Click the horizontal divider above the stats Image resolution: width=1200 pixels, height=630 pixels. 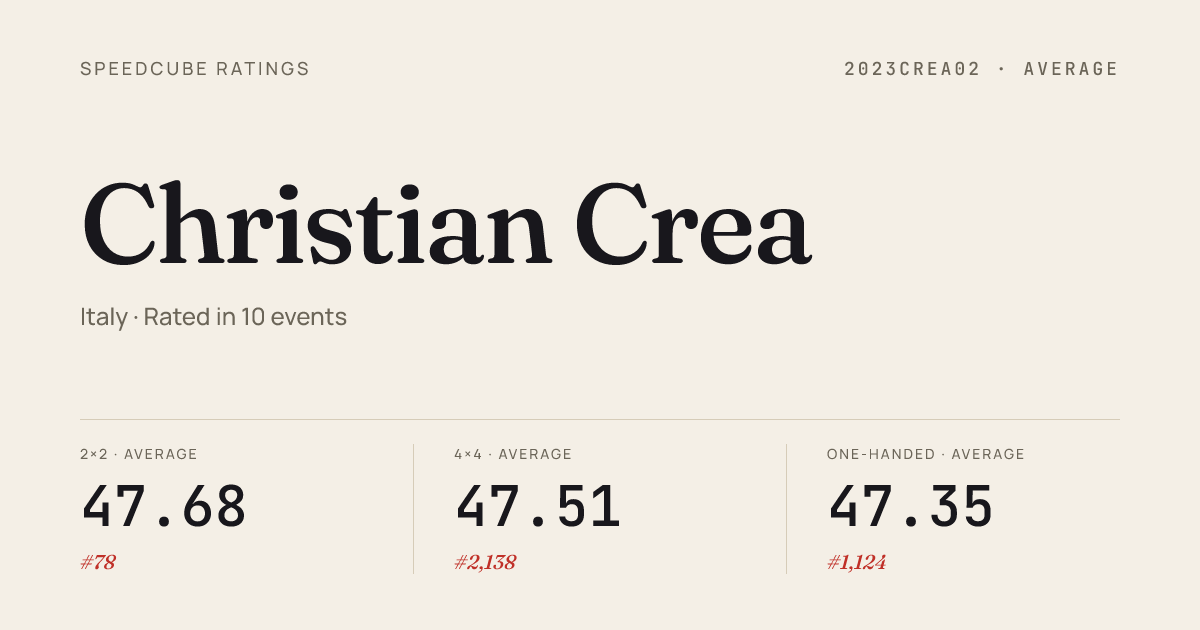[600, 419]
